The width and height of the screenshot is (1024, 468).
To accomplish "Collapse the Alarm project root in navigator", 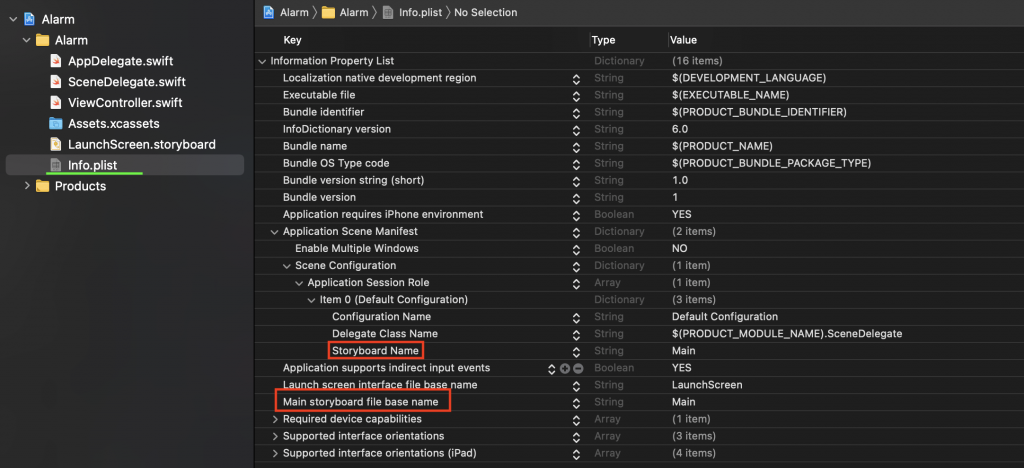I will pyautogui.click(x=13, y=20).
